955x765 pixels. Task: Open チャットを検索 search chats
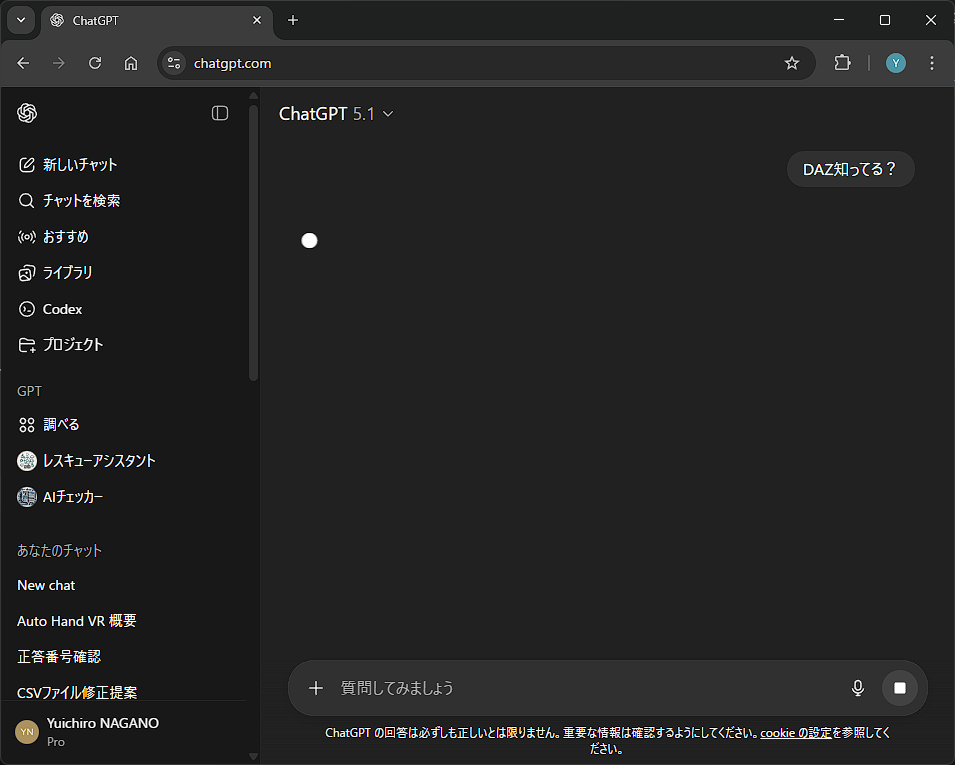click(81, 201)
